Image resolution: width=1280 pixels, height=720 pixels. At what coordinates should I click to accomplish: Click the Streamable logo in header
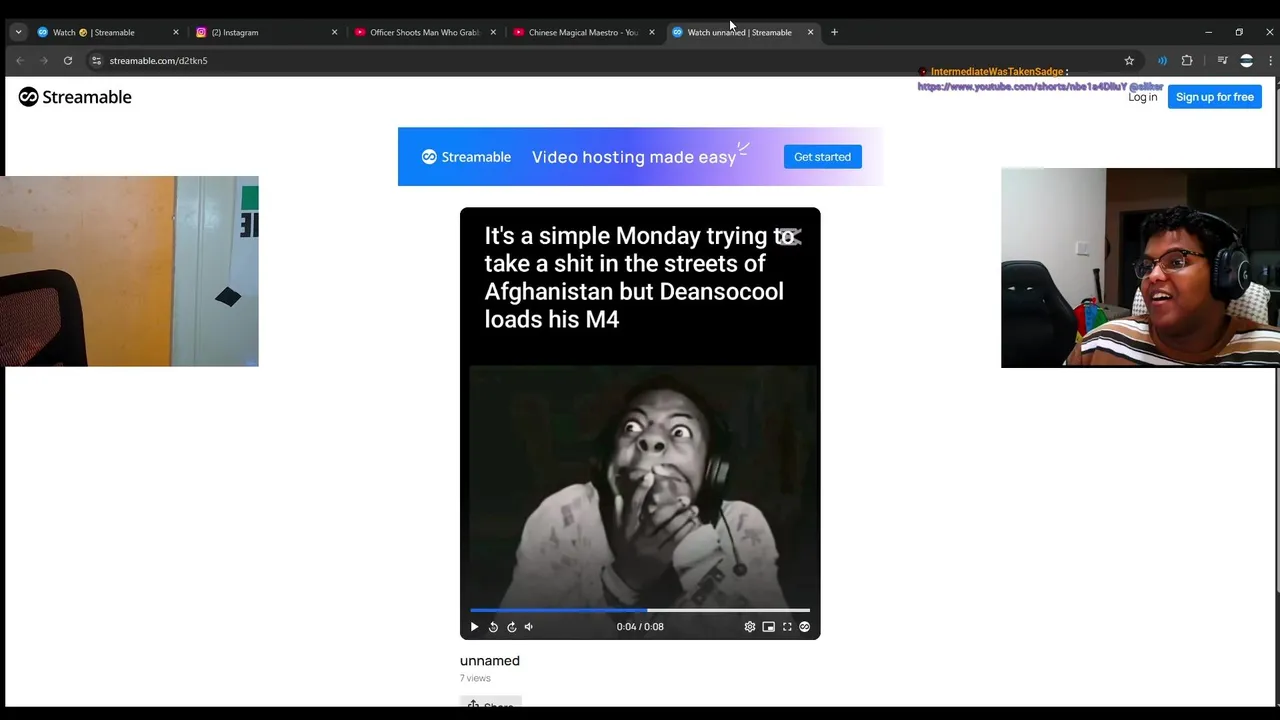[75, 97]
